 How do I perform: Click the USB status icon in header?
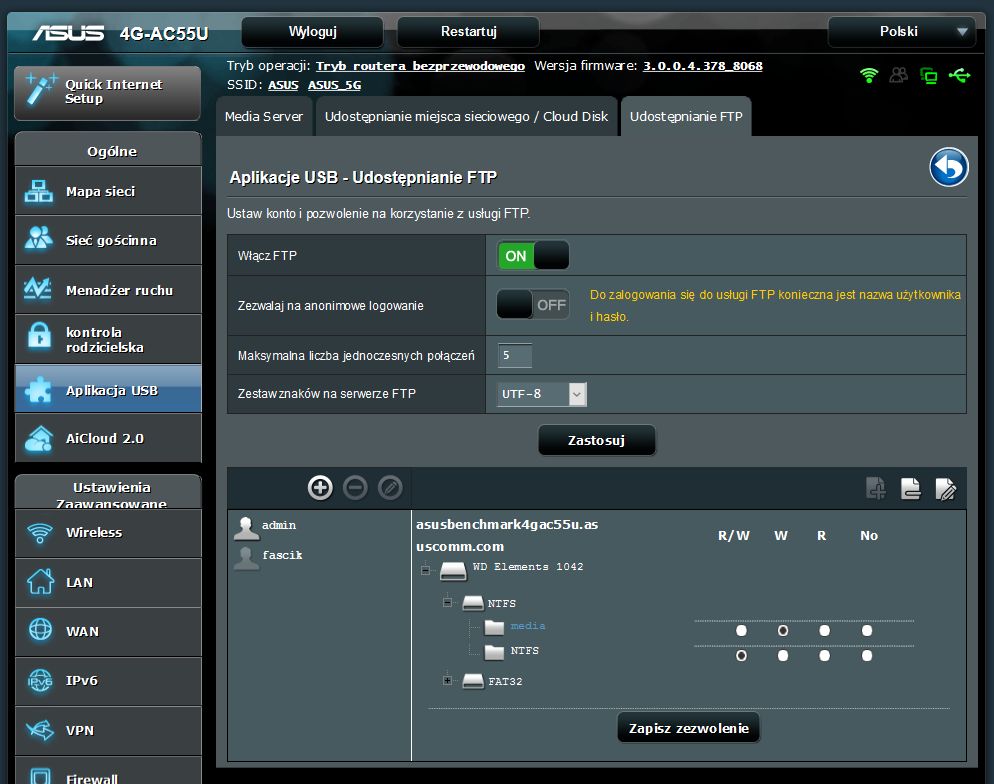[960, 76]
